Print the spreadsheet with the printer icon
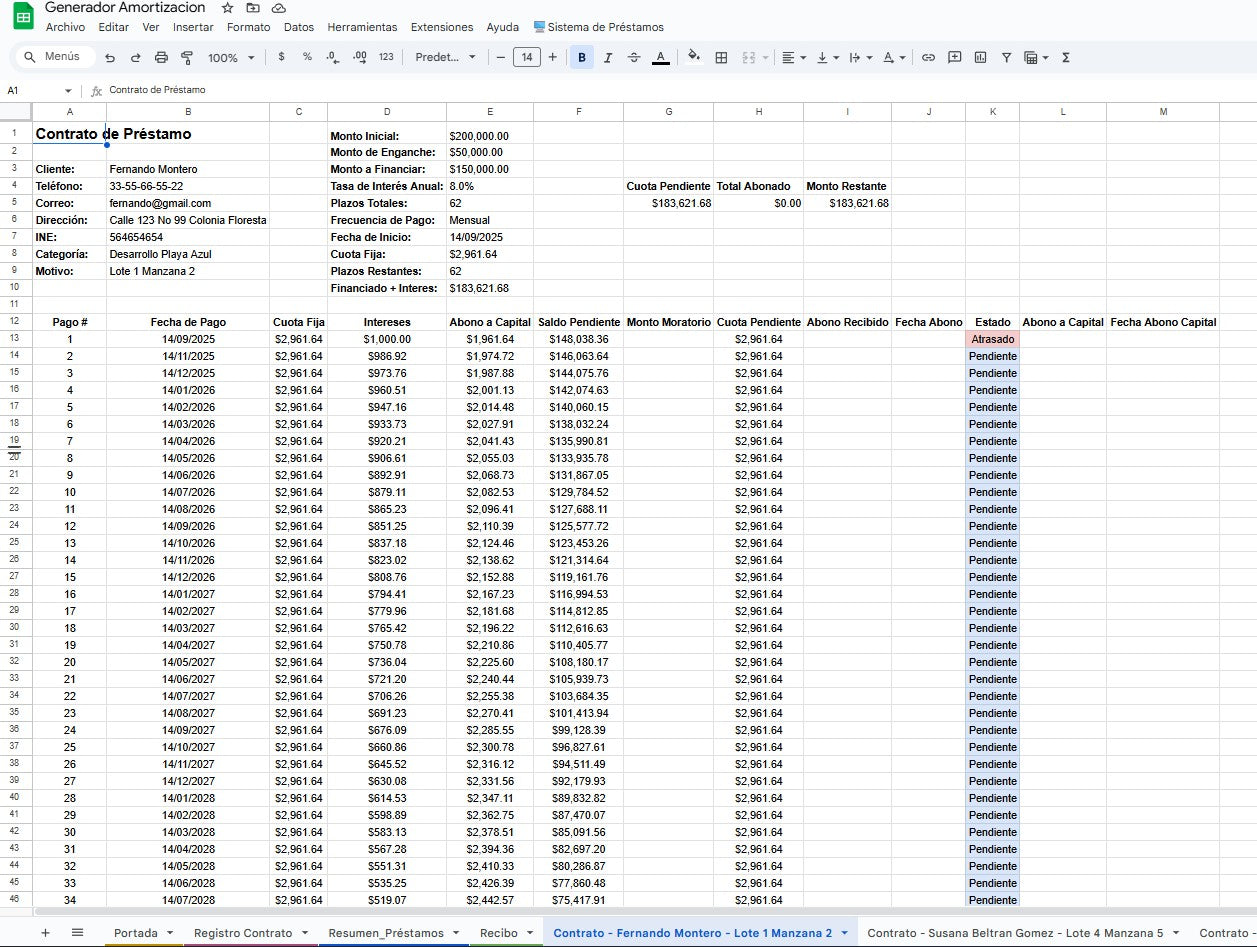 pos(160,57)
